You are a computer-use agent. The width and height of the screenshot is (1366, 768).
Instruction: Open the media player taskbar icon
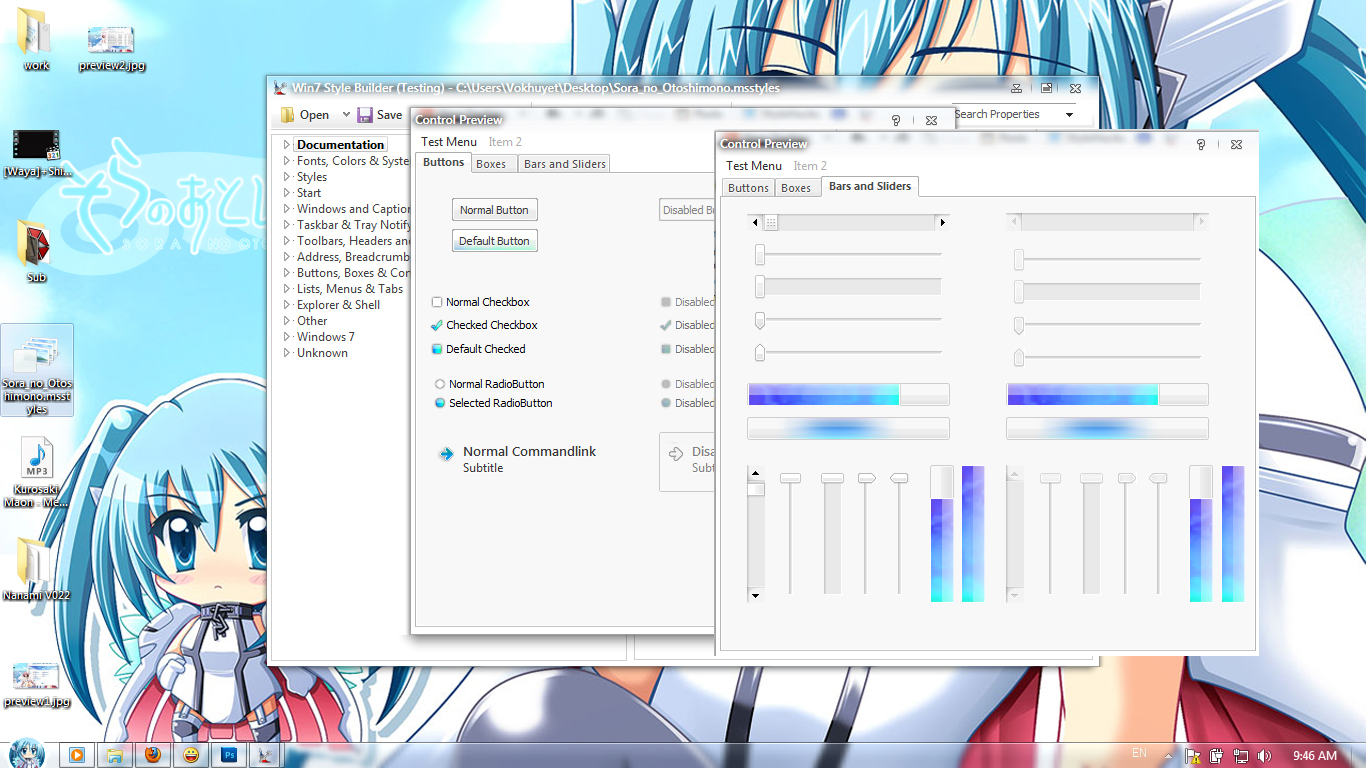[77, 755]
